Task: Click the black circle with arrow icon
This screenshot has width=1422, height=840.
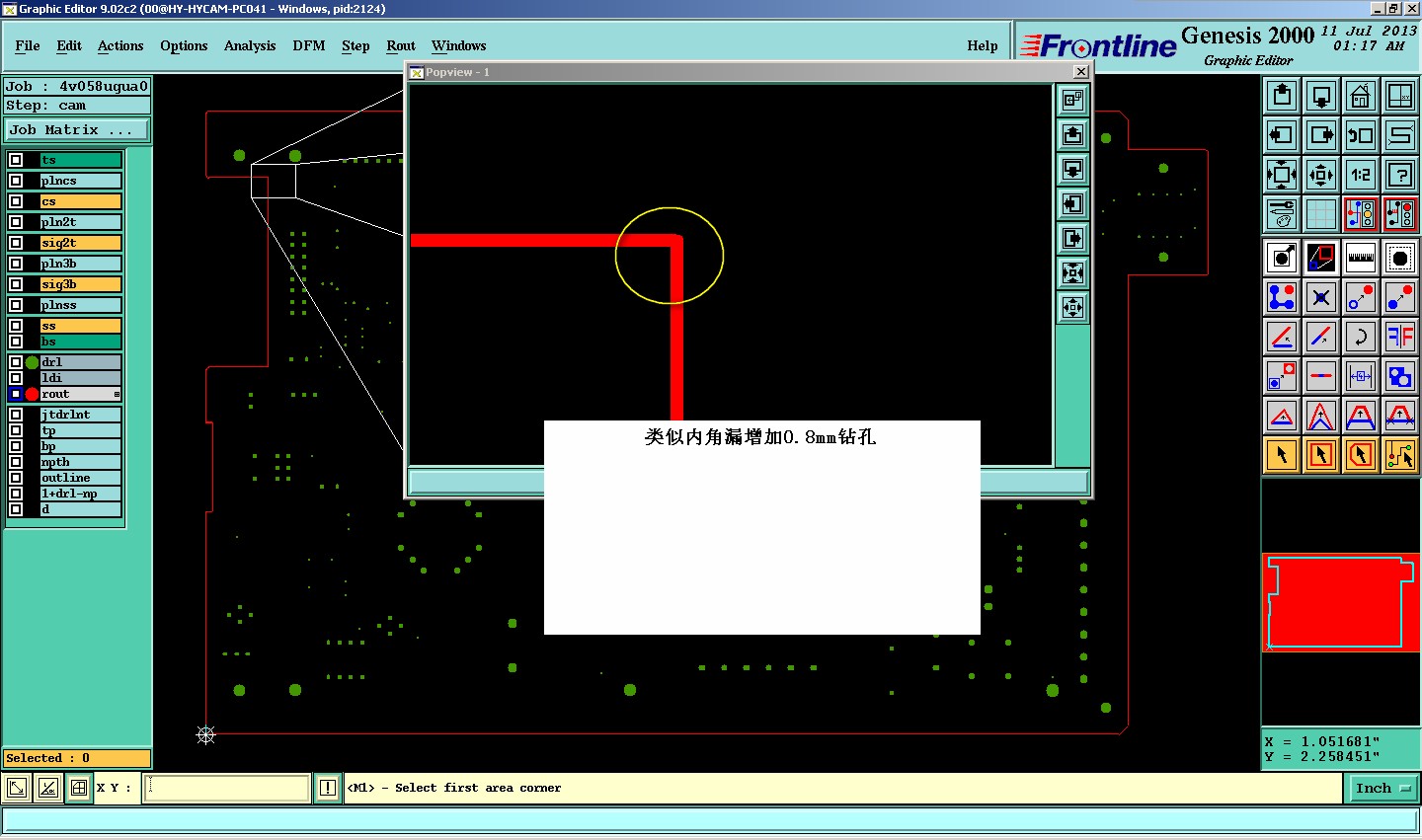Action: [1282, 258]
